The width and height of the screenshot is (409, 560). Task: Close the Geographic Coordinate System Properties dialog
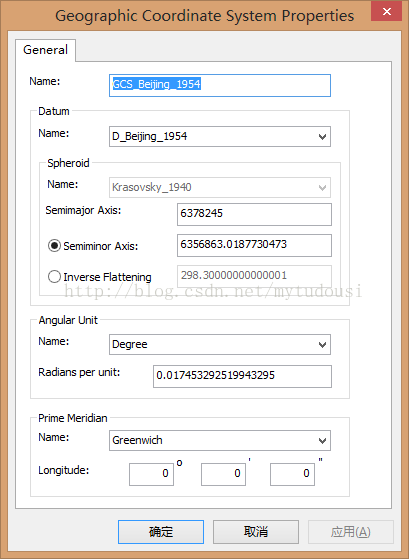[x=386, y=11]
